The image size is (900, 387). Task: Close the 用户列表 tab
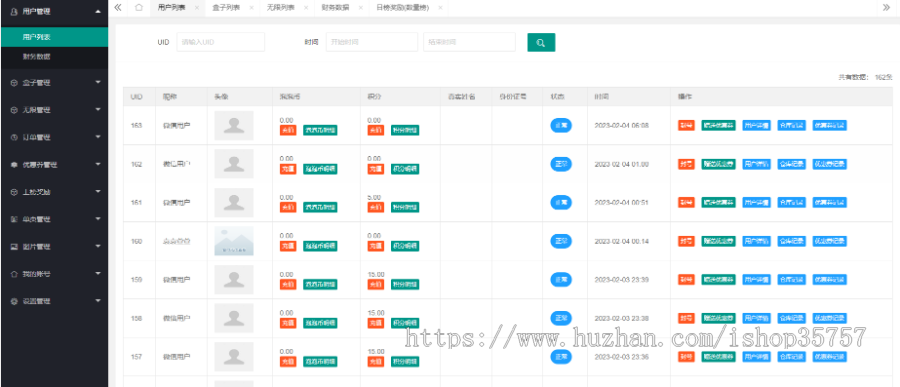pos(197,7)
